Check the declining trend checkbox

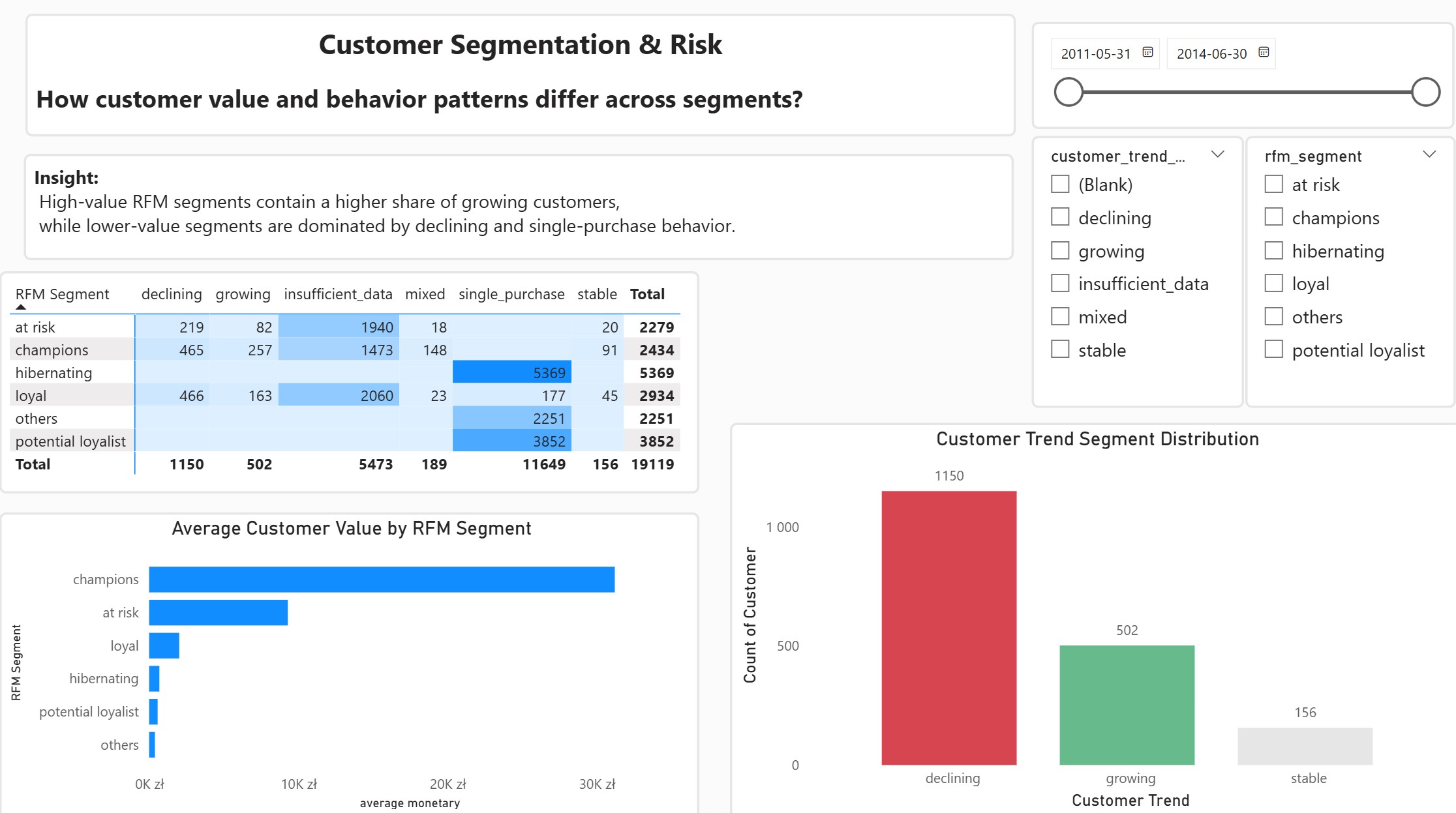(1060, 217)
